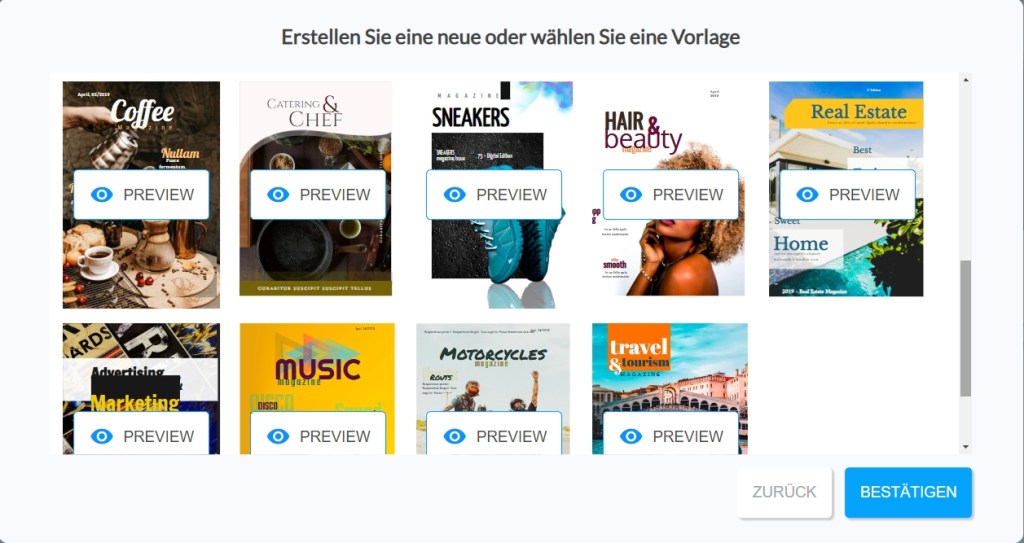Preview the Sneakers magazine template

tap(494, 195)
